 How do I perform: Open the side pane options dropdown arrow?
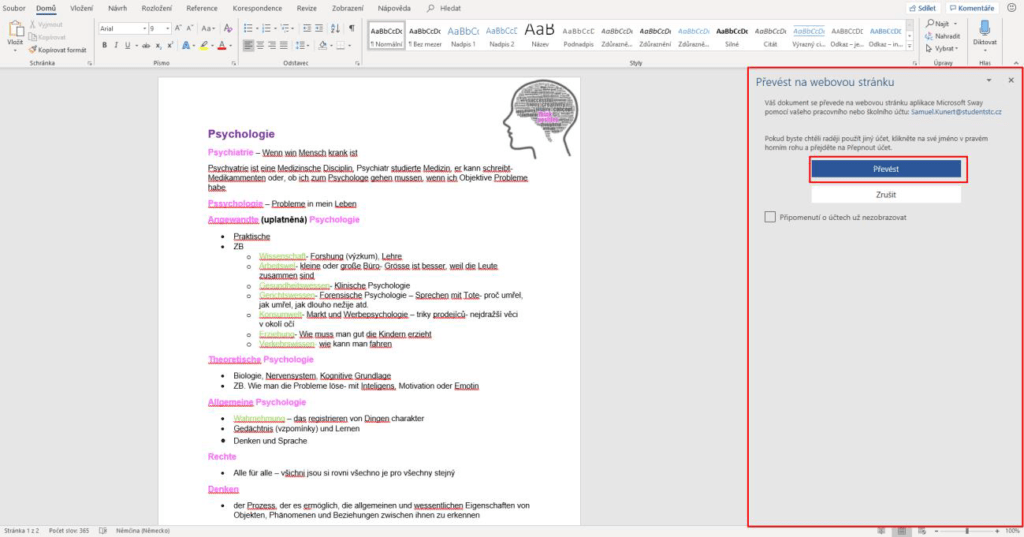tap(988, 80)
